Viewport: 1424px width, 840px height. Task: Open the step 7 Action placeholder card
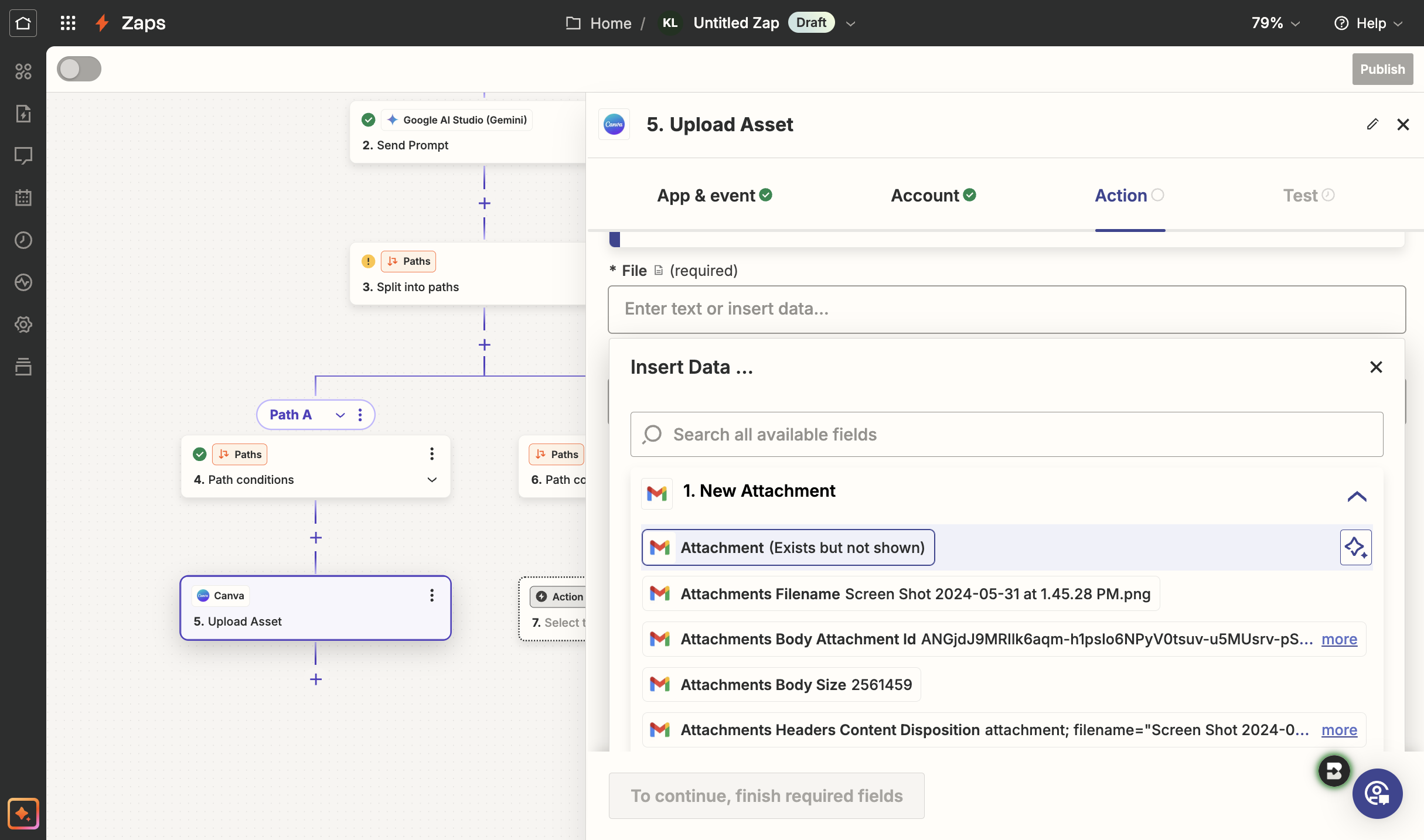pos(553,609)
